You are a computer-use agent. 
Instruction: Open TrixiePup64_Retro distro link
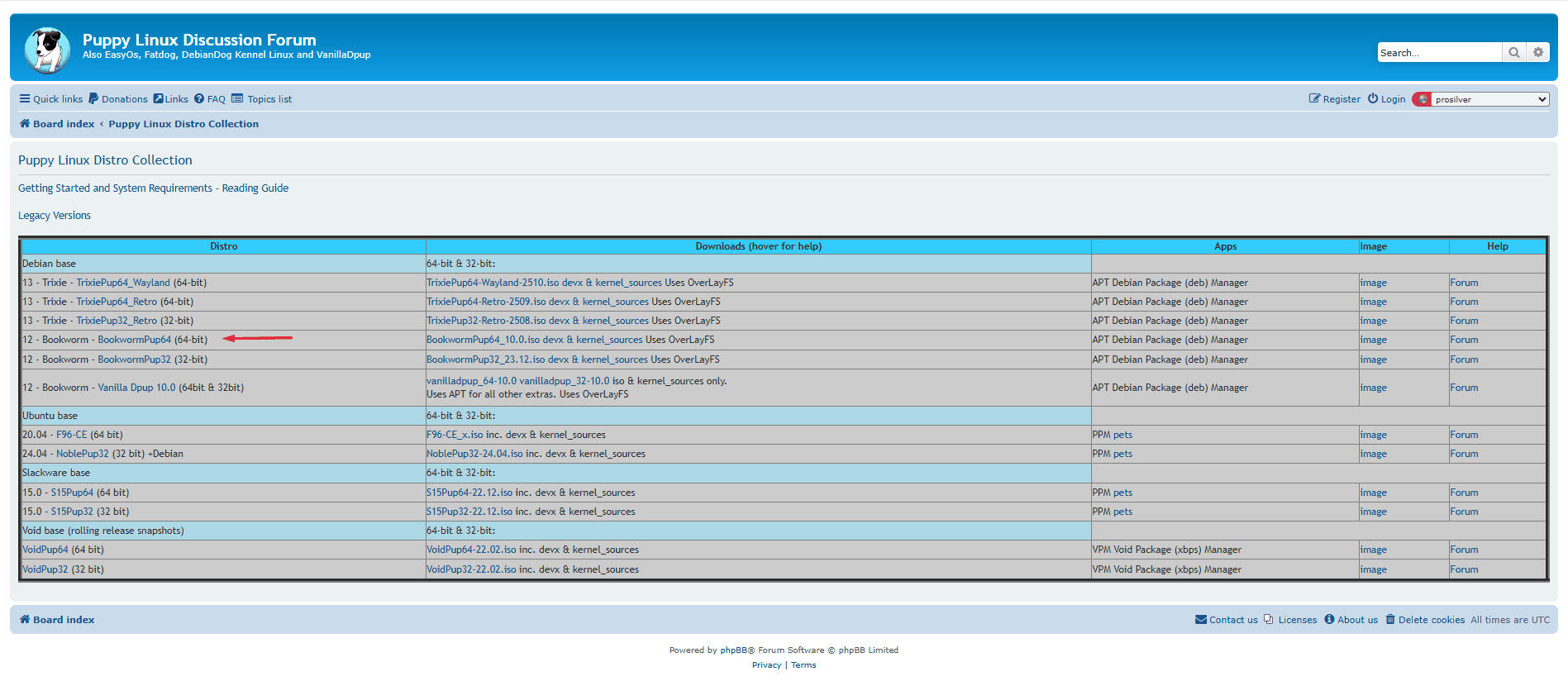click(117, 302)
